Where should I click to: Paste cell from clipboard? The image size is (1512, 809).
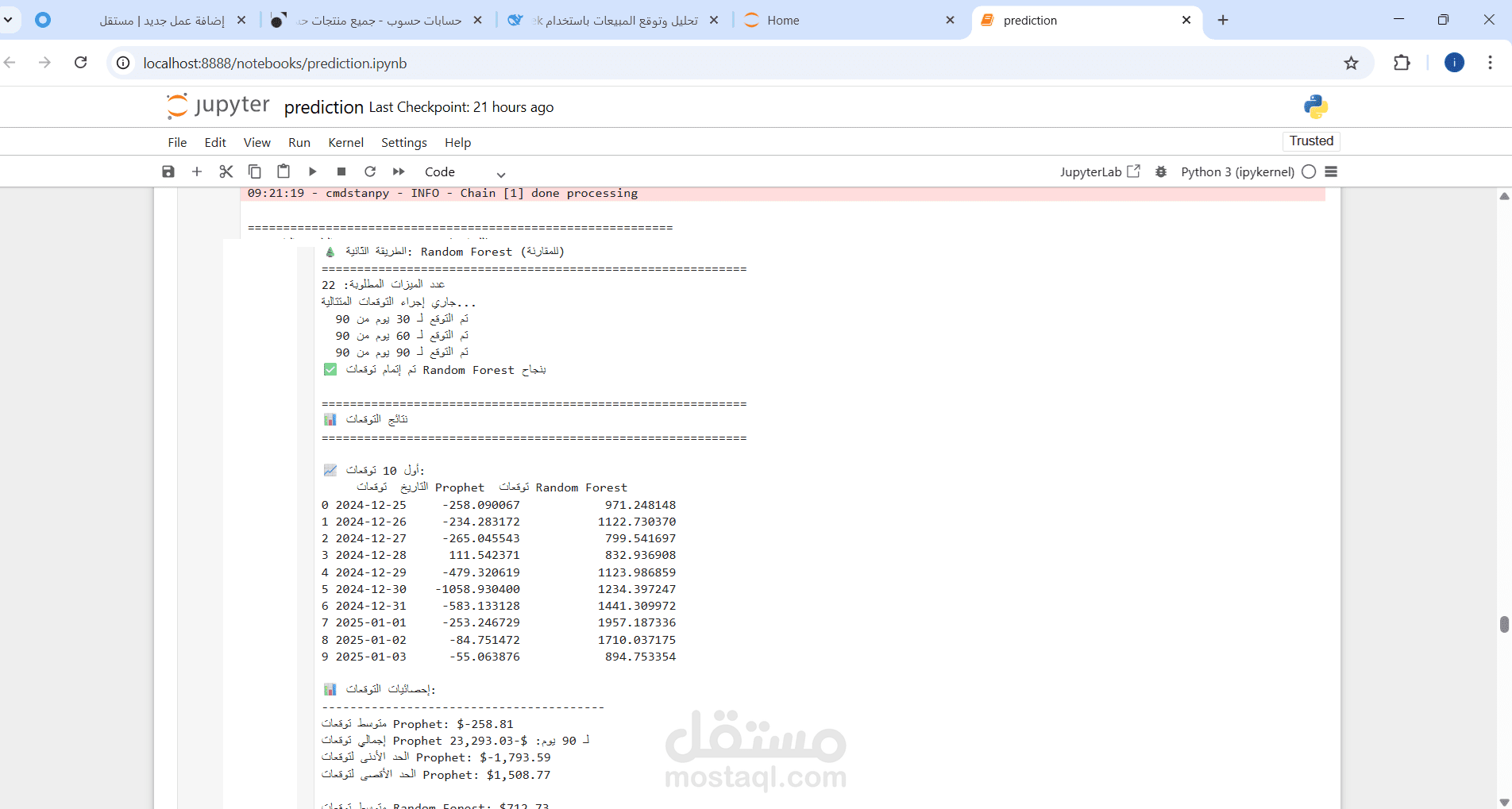(x=283, y=171)
